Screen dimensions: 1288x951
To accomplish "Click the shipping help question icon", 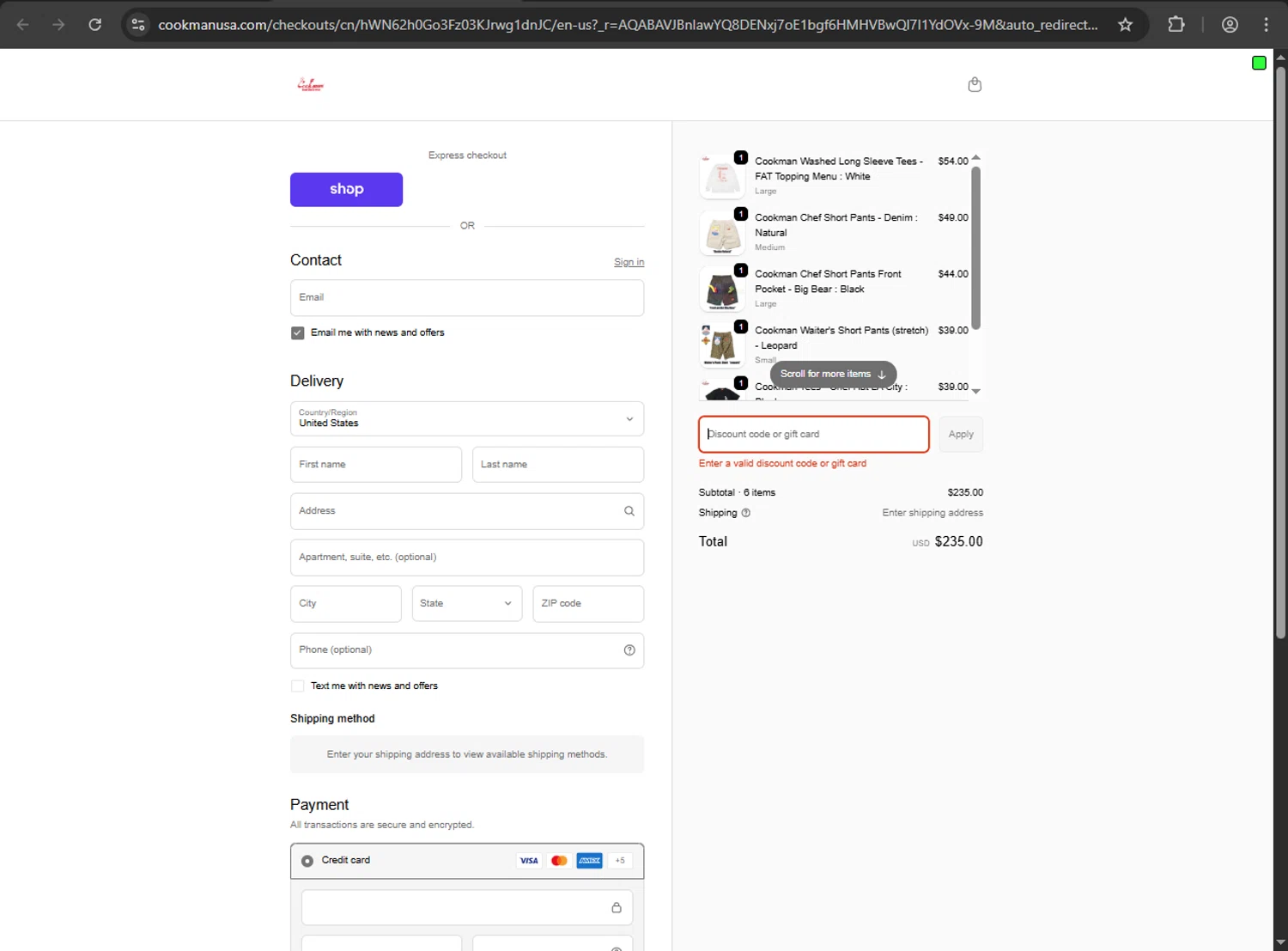I will [x=745, y=513].
